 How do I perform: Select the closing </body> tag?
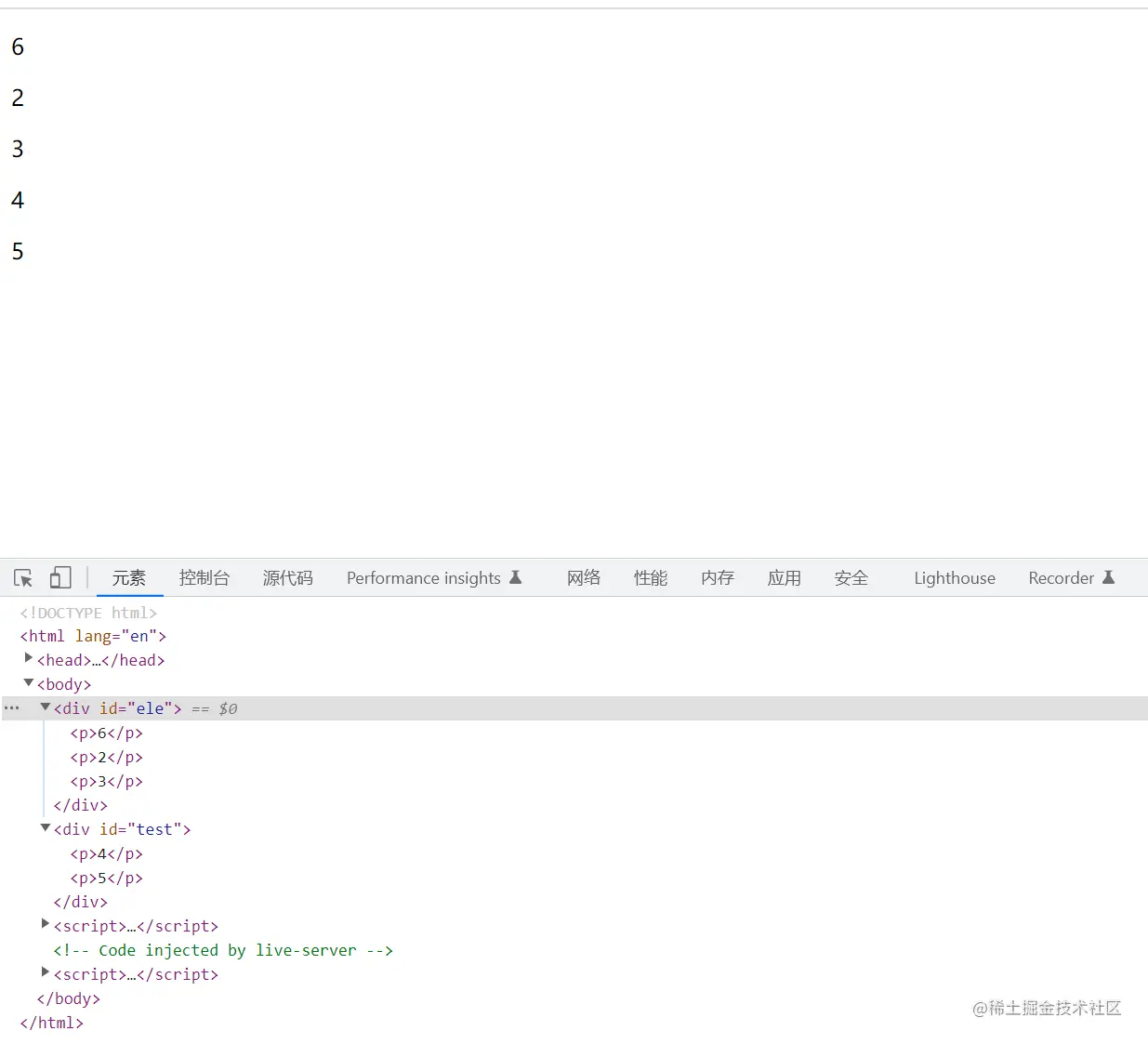pyautogui.click(x=68, y=999)
